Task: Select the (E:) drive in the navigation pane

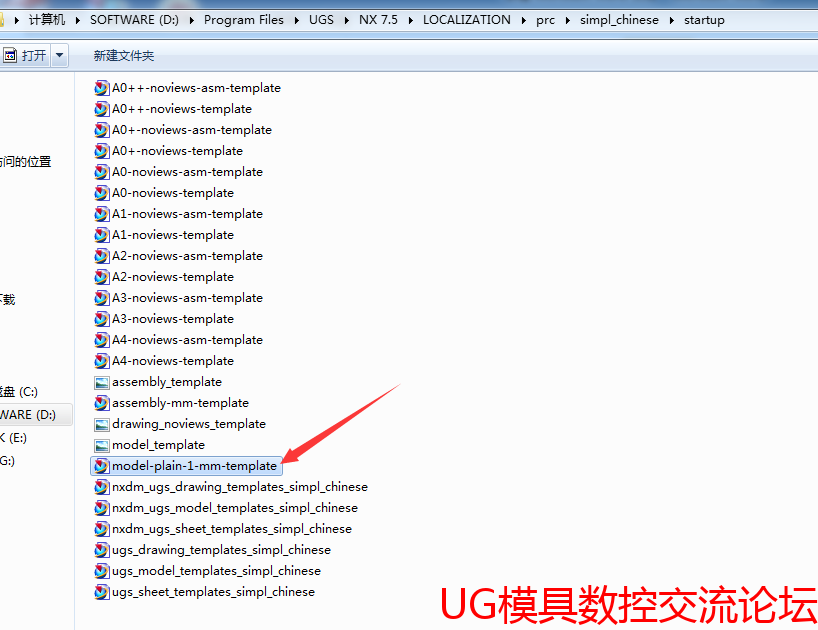Action: pyautogui.click(x=14, y=438)
